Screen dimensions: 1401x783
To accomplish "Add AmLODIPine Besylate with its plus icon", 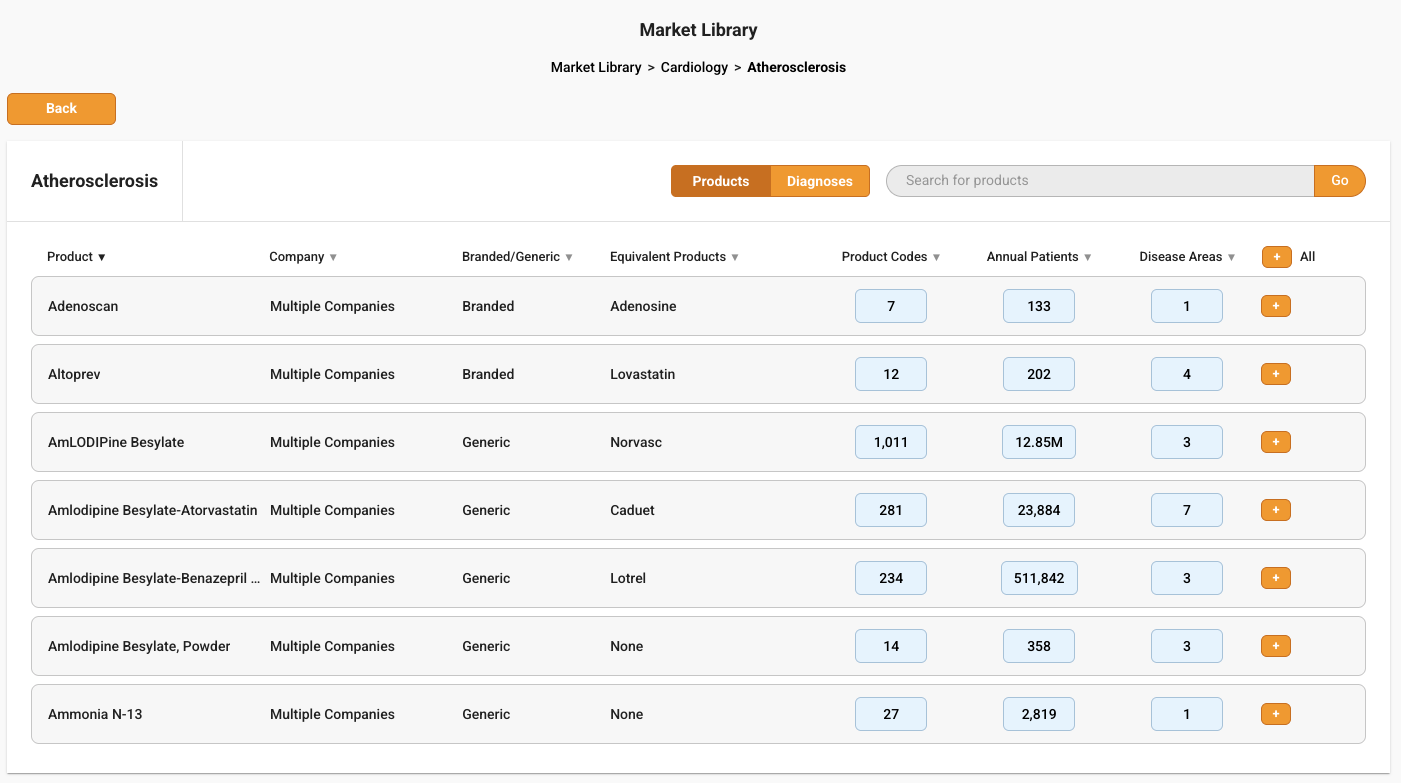I will (x=1276, y=442).
